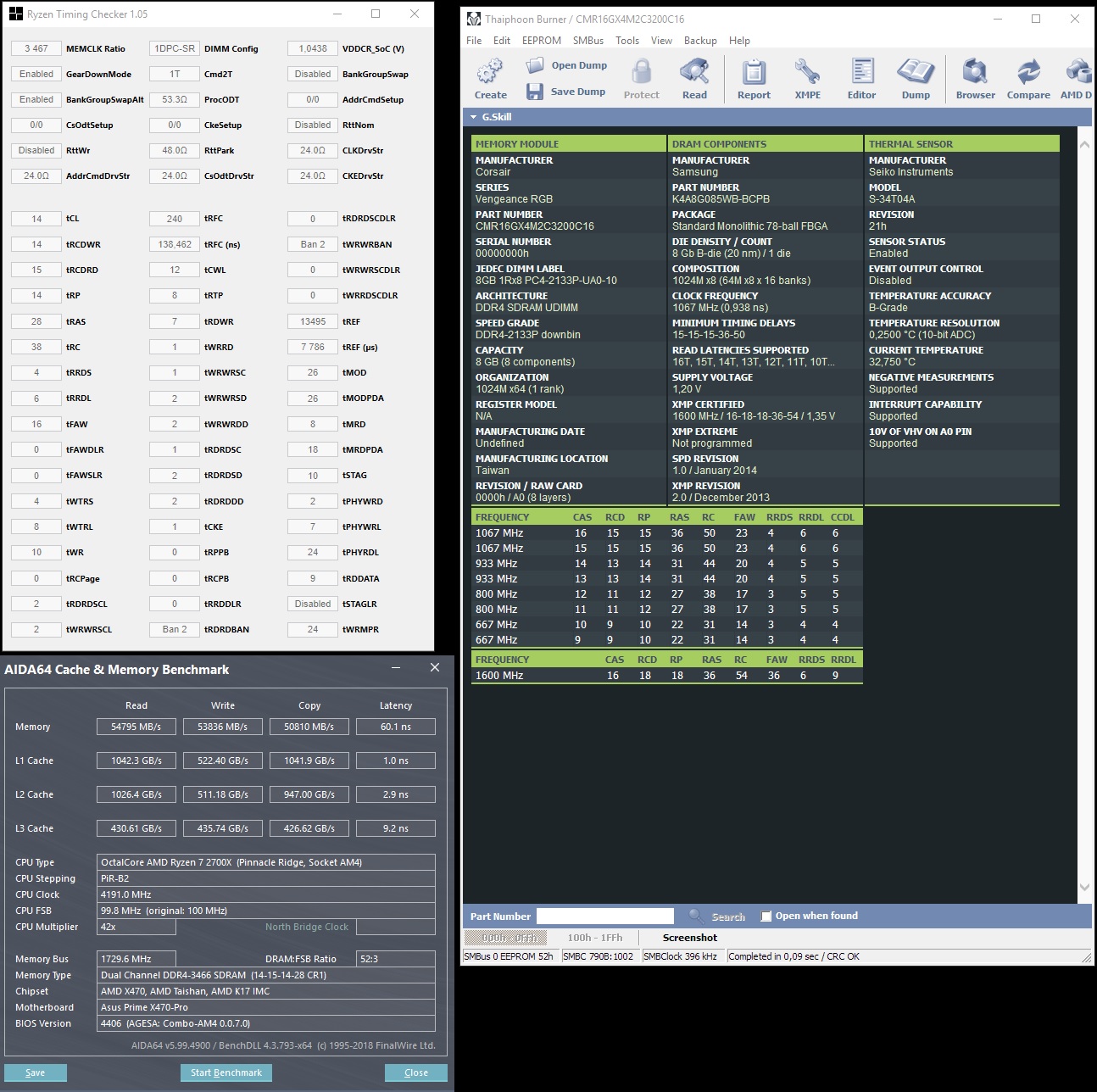Click the Protect padlock icon
Screen dimensions: 1097x1092
pos(641,79)
